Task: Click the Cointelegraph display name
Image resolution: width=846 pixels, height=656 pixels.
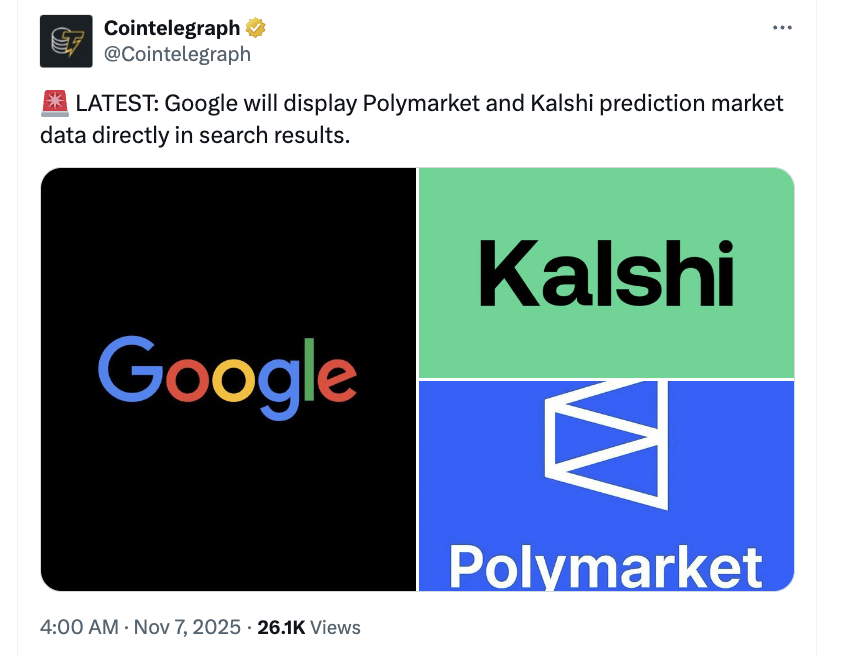Action: (171, 27)
